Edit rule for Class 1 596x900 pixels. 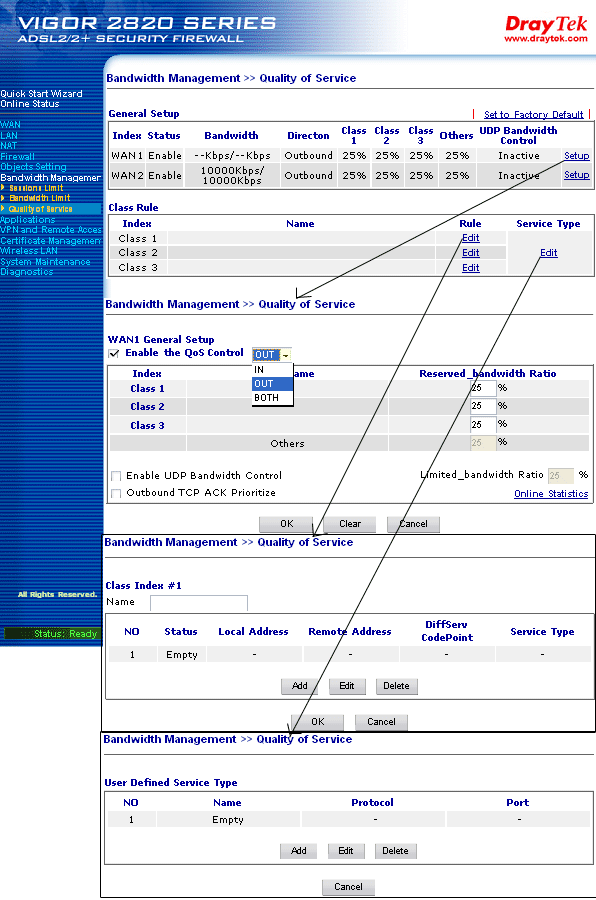tap(471, 238)
